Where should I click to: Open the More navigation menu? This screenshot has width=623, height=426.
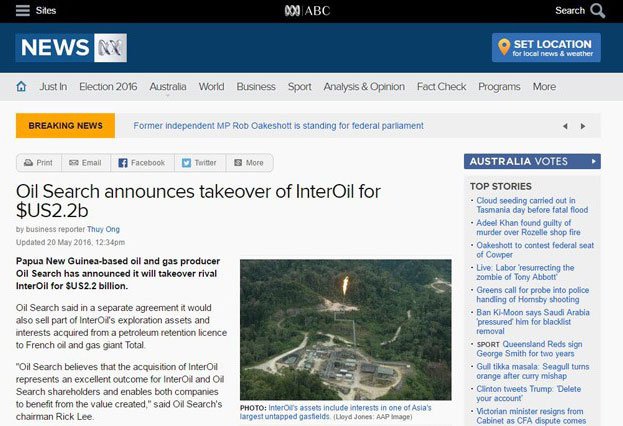(x=544, y=87)
